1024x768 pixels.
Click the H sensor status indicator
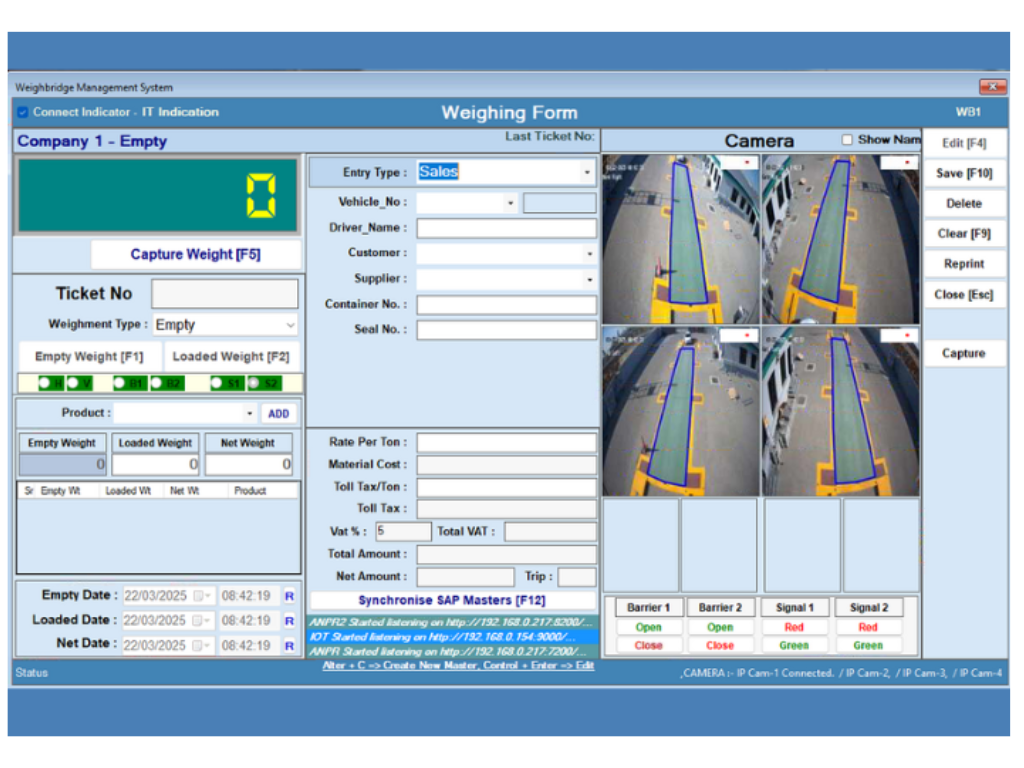[x=50, y=383]
